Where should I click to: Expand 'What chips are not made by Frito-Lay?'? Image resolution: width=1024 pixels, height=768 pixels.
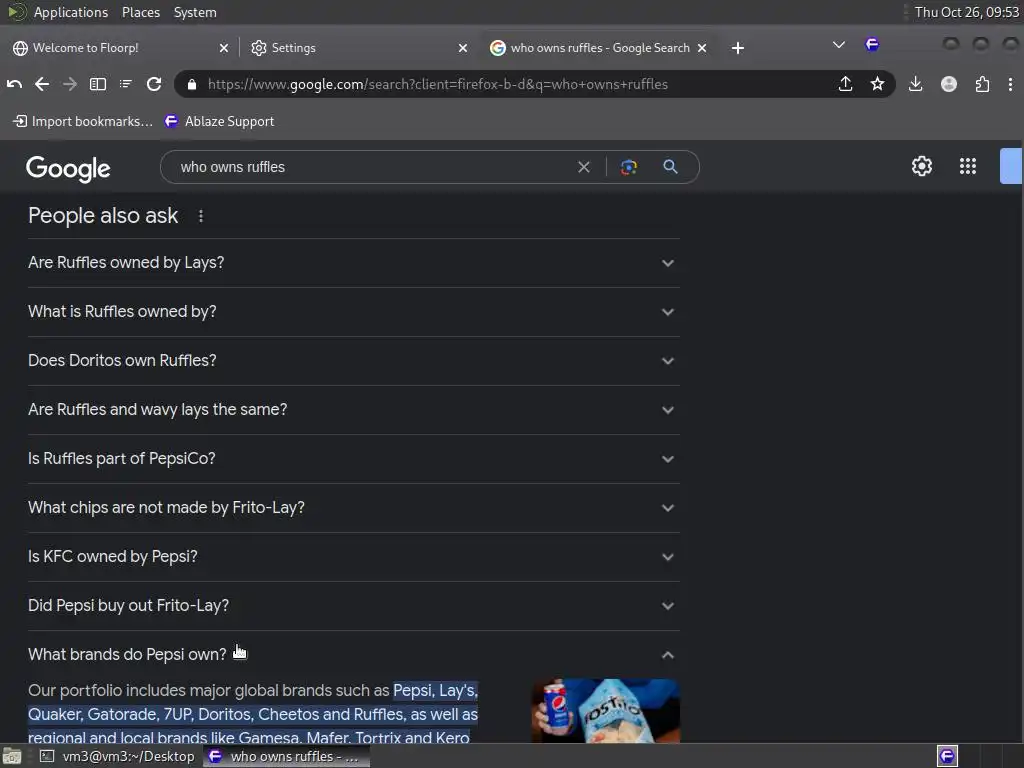point(353,507)
